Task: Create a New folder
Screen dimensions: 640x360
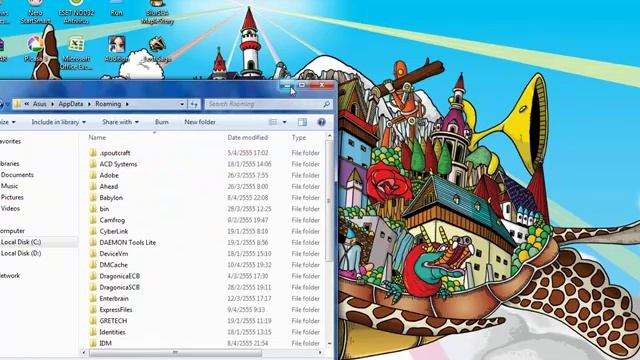Action: click(200, 122)
